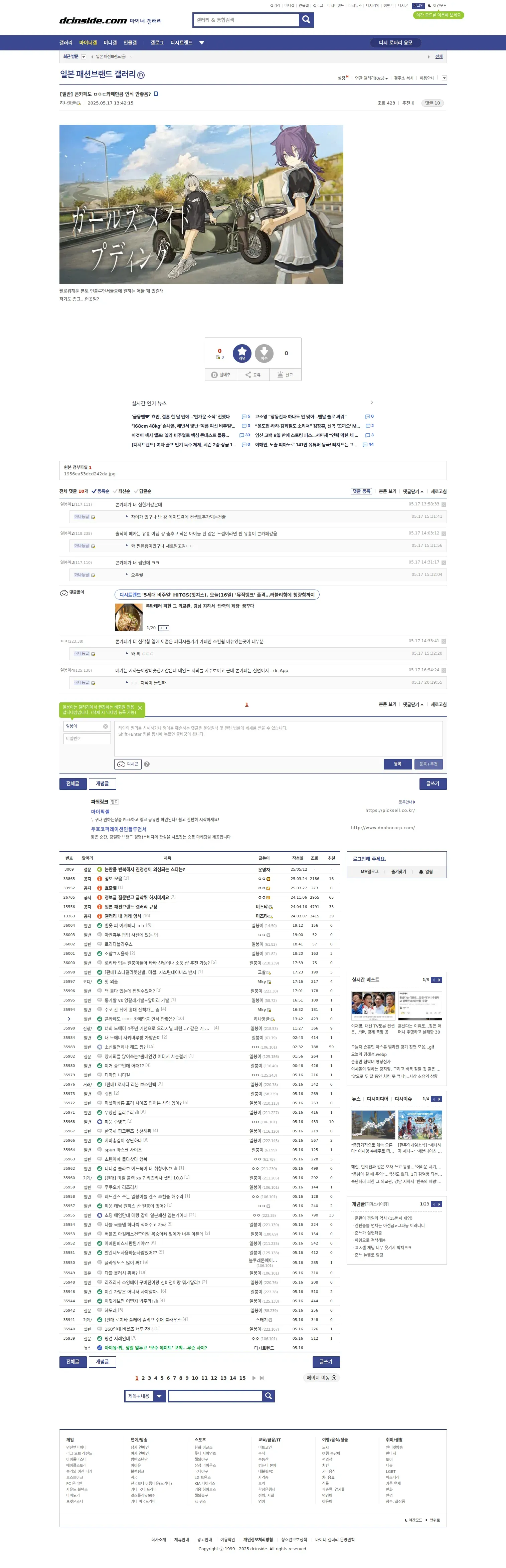Click the left arrow in recent visits bar
The image size is (506, 1568).
click(92, 57)
